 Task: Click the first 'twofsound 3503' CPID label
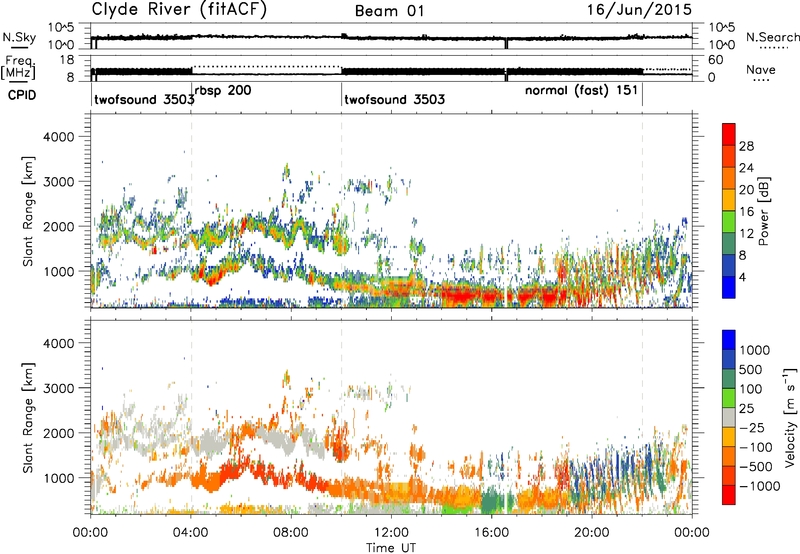click(144, 99)
